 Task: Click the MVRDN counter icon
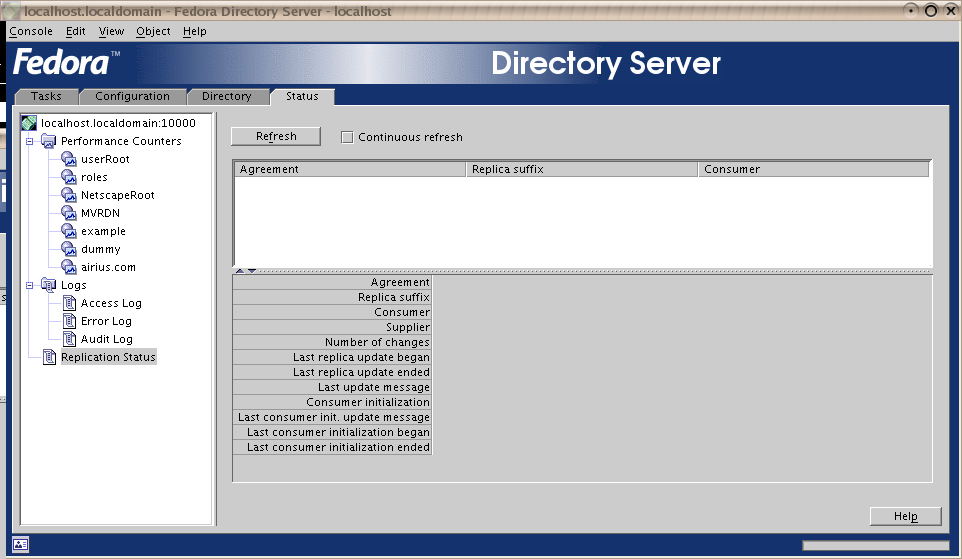click(x=69, y=213)
